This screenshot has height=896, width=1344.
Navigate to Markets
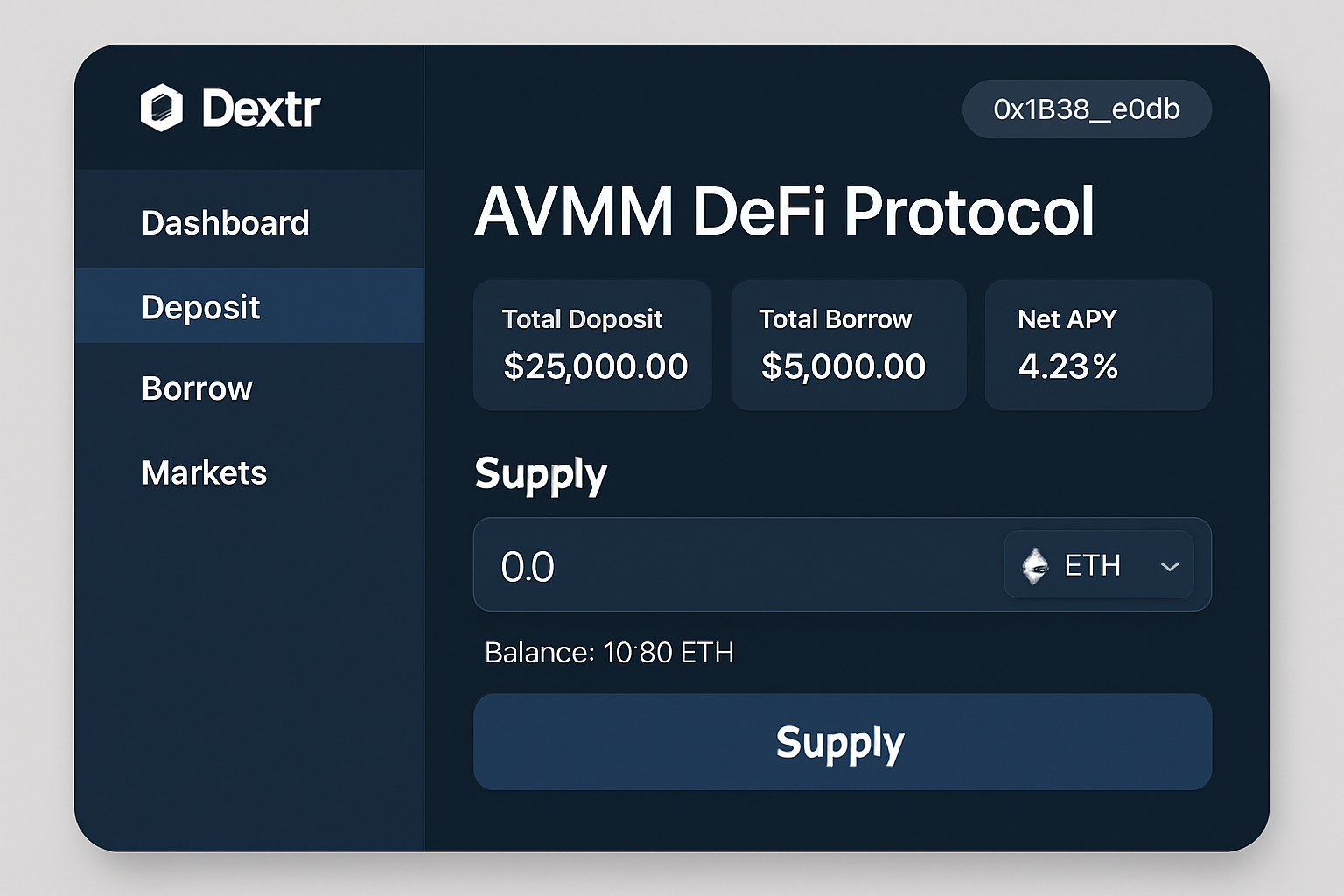(x=204, y=472)
